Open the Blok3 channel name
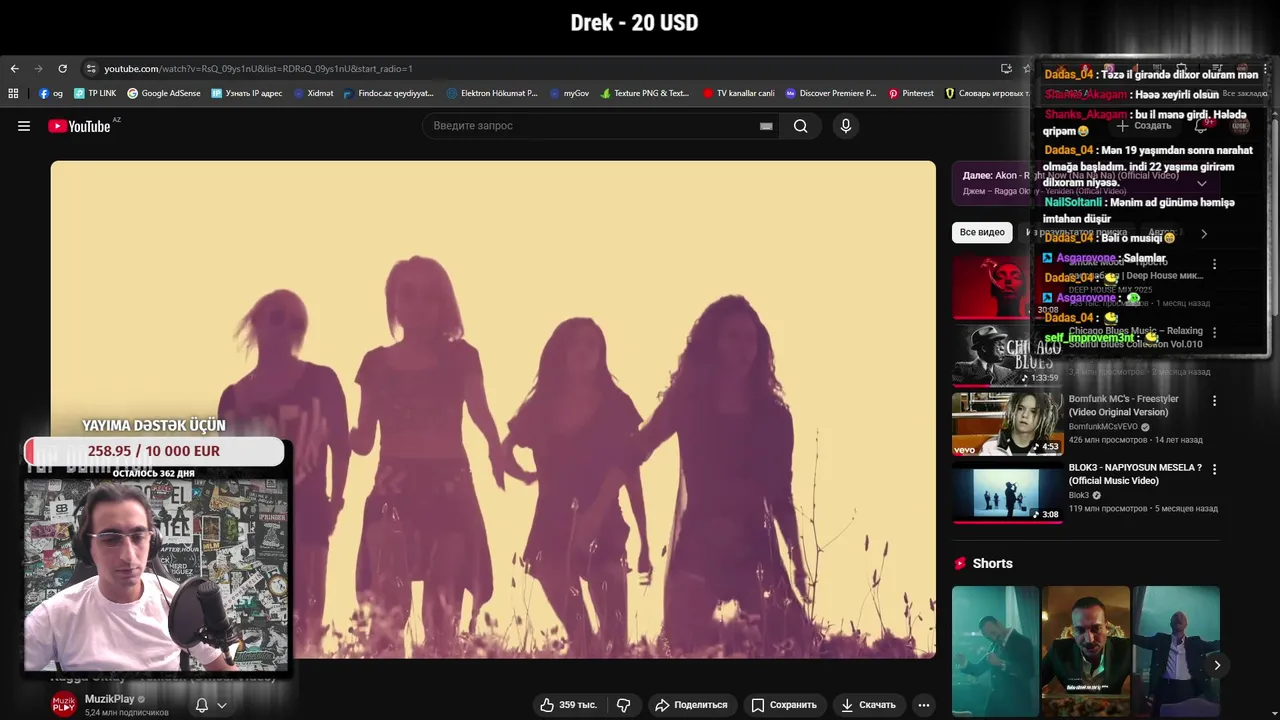This screenshot has width=1280, height=720. point(1079,495)
